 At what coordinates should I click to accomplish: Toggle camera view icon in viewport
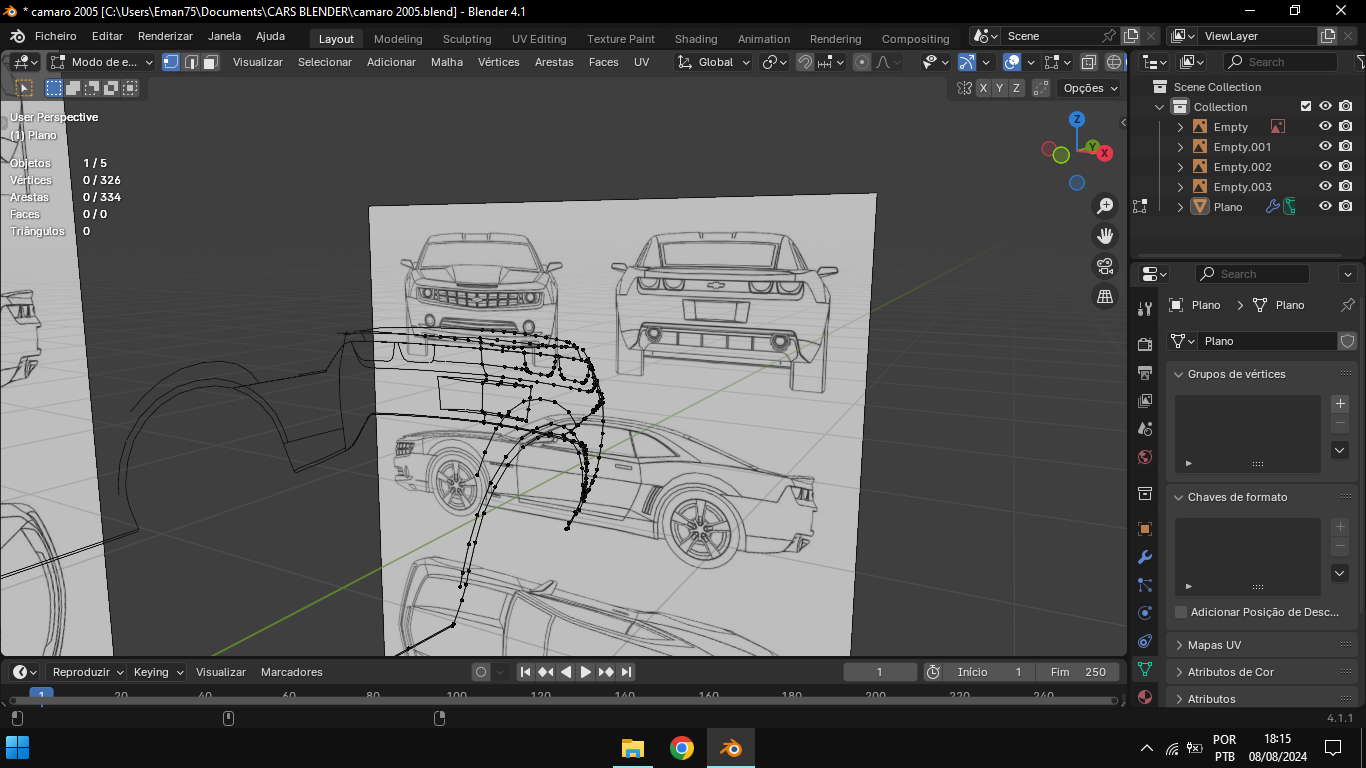[x=1105, y=266]
